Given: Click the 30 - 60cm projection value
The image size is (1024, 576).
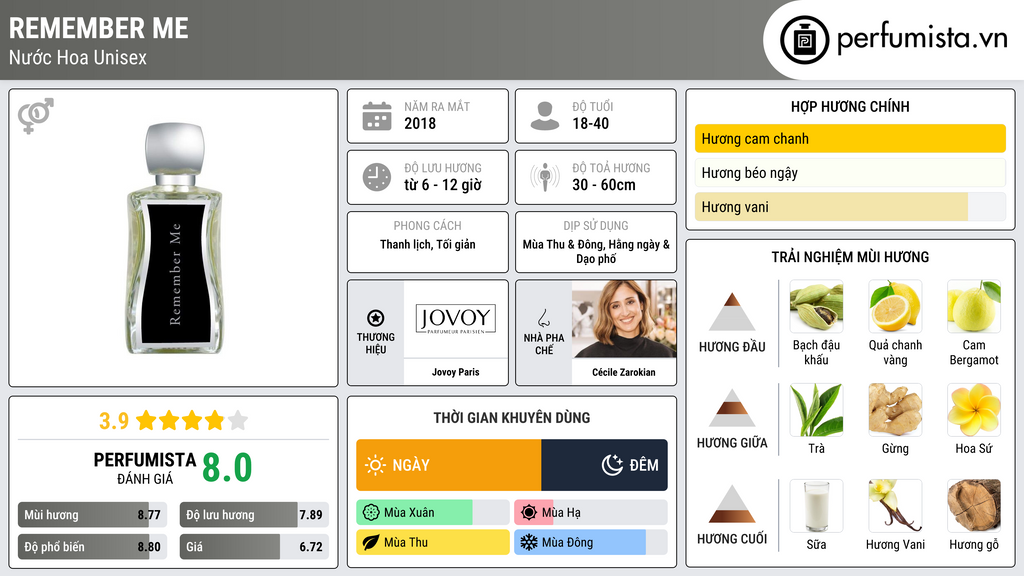Looking at the screenshot, I should coord(604,185).
